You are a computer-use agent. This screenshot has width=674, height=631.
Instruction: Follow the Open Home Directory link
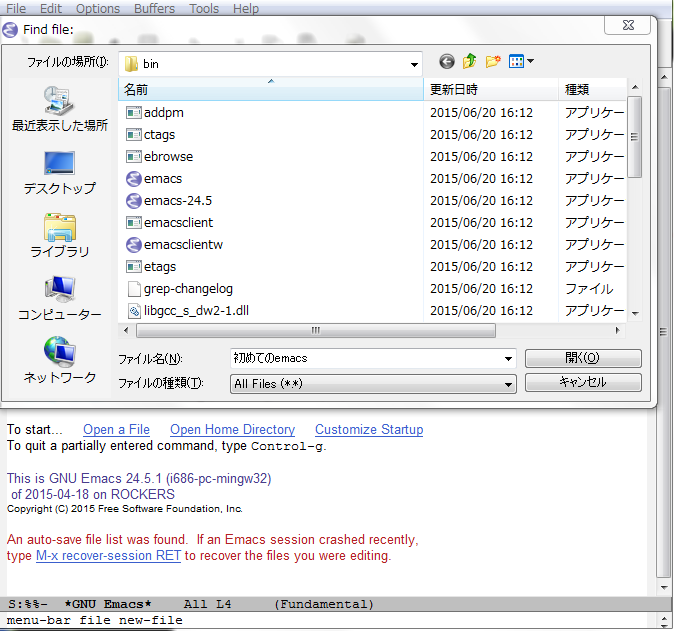tap(233, 429)
